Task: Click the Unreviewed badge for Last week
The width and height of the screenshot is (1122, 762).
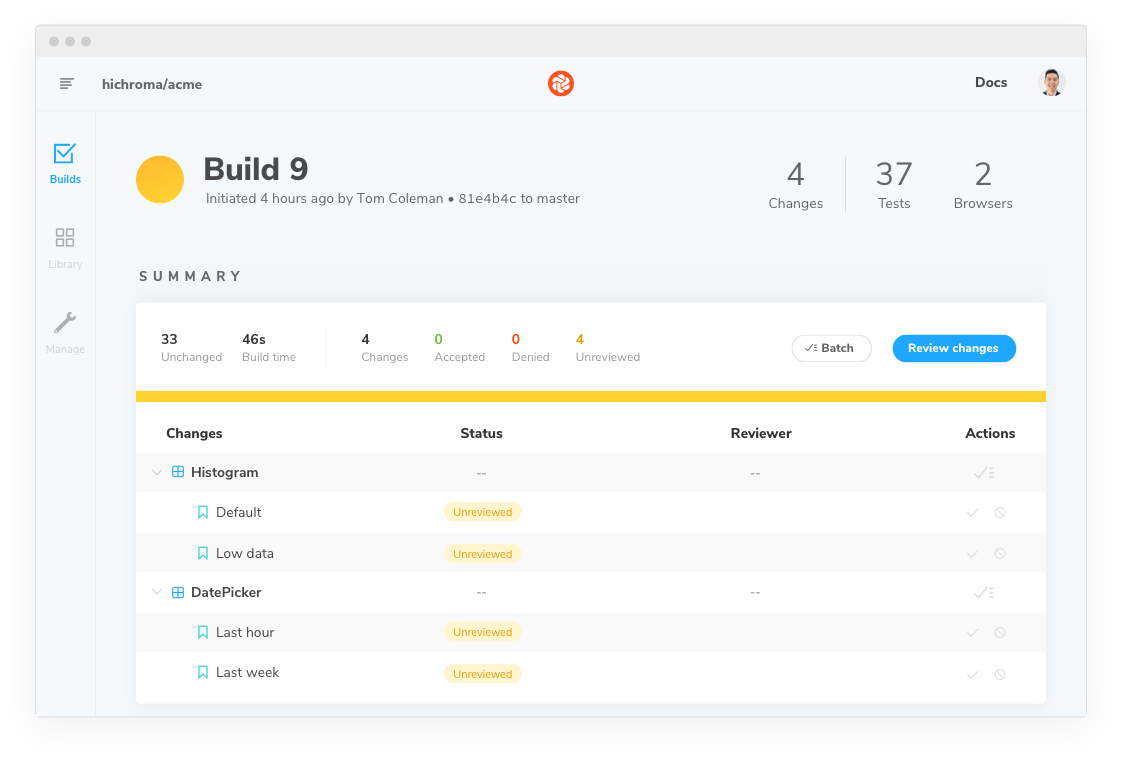Action: pyautogui.click(x=482, y=674)
